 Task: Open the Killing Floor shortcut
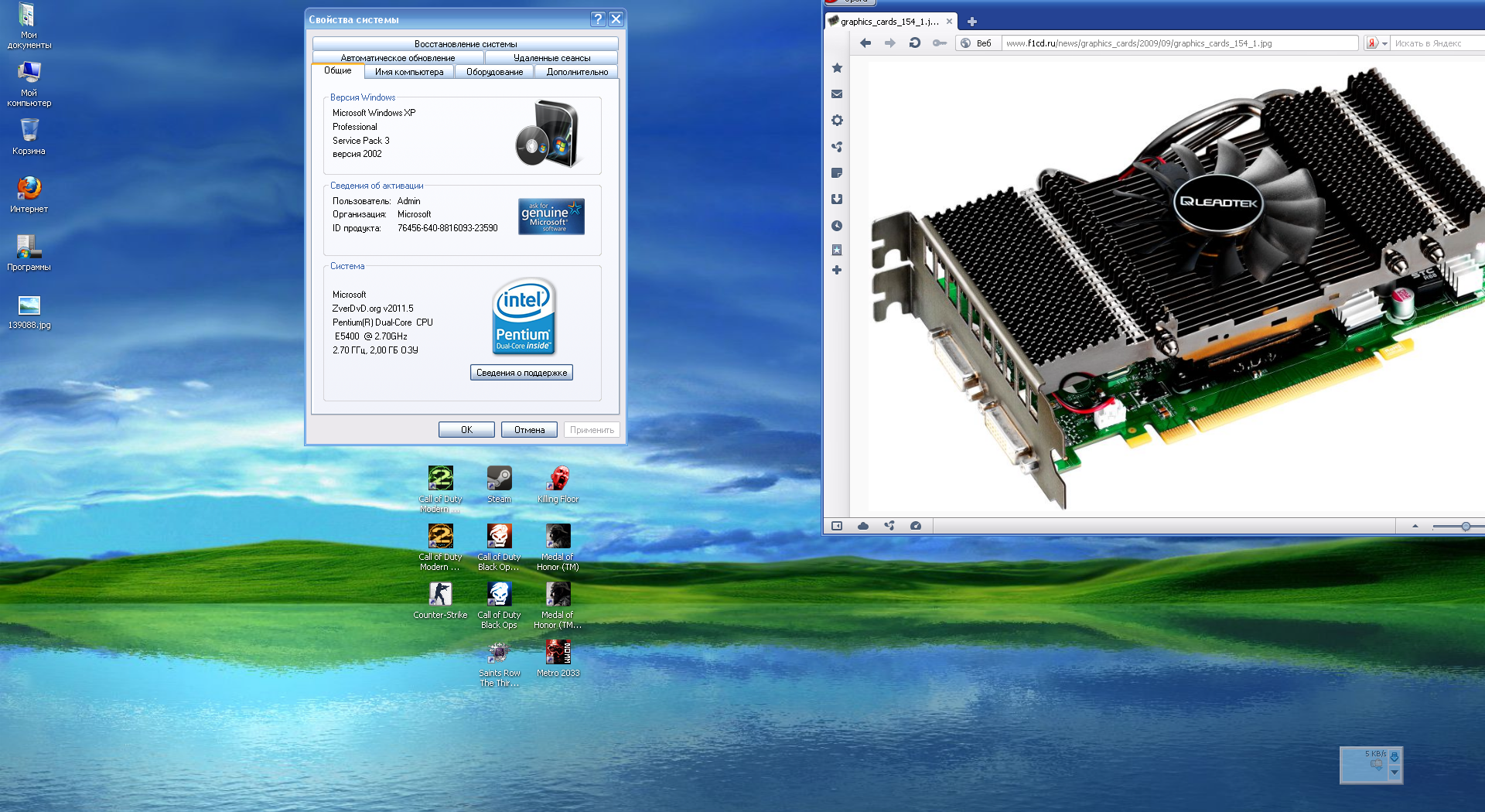(x=558, y=485)
